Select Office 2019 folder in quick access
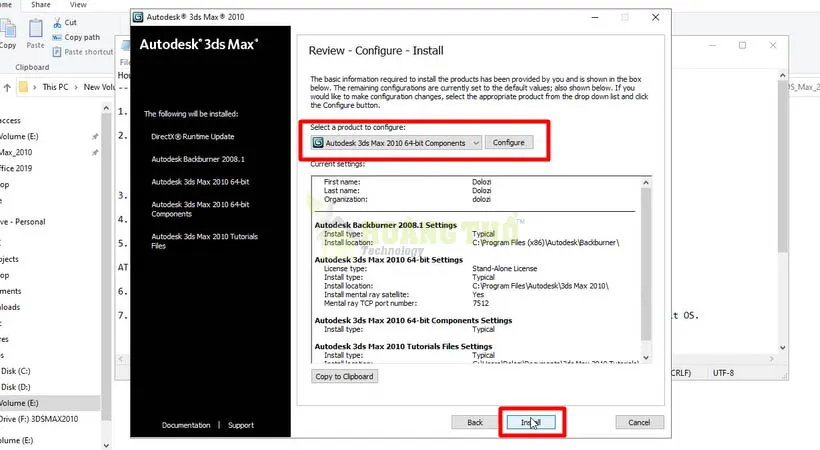The width and height of the screenshot is (820, 450). [x=16, y=168]
